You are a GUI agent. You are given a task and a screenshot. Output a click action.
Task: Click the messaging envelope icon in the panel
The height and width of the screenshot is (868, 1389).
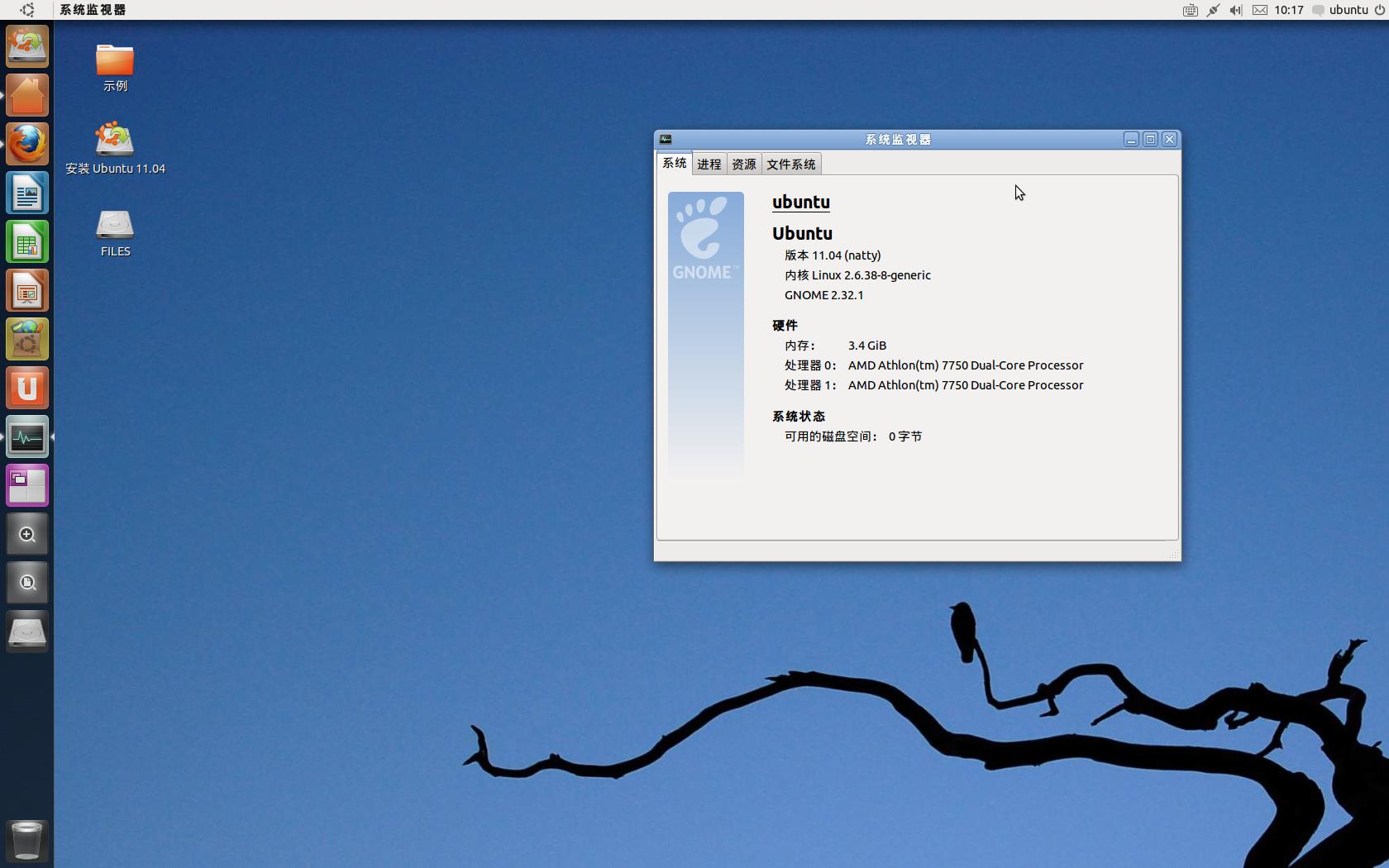click(x=1259, y=10)
